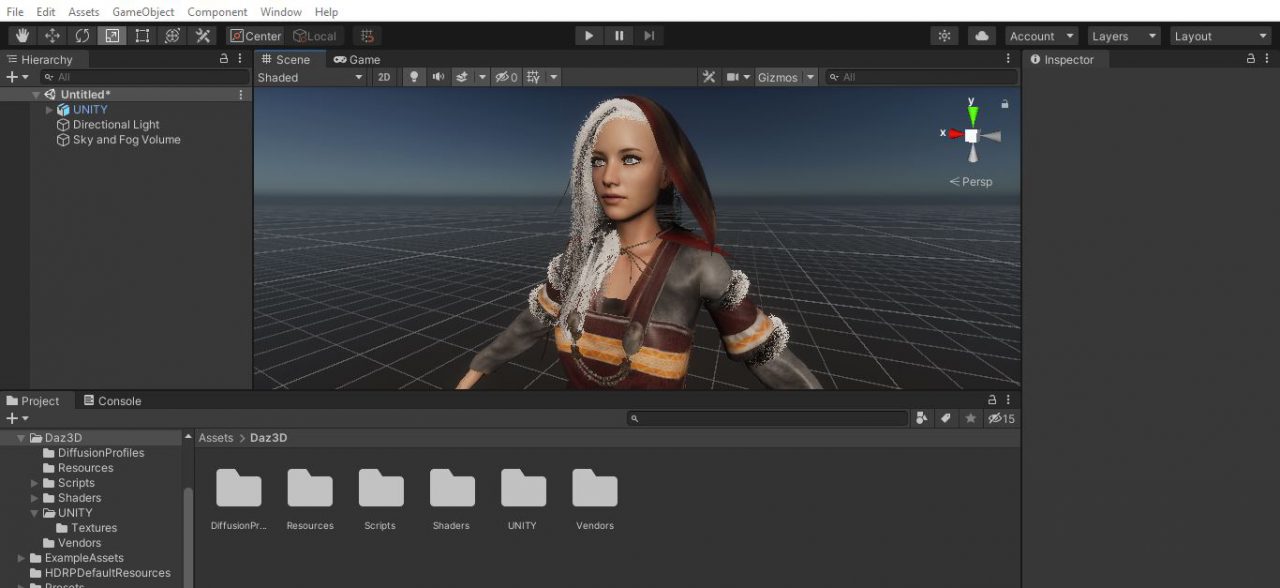Select the Rect transform tool
The height and width of the screenshot is (588, 1280).
pos(141,35)
